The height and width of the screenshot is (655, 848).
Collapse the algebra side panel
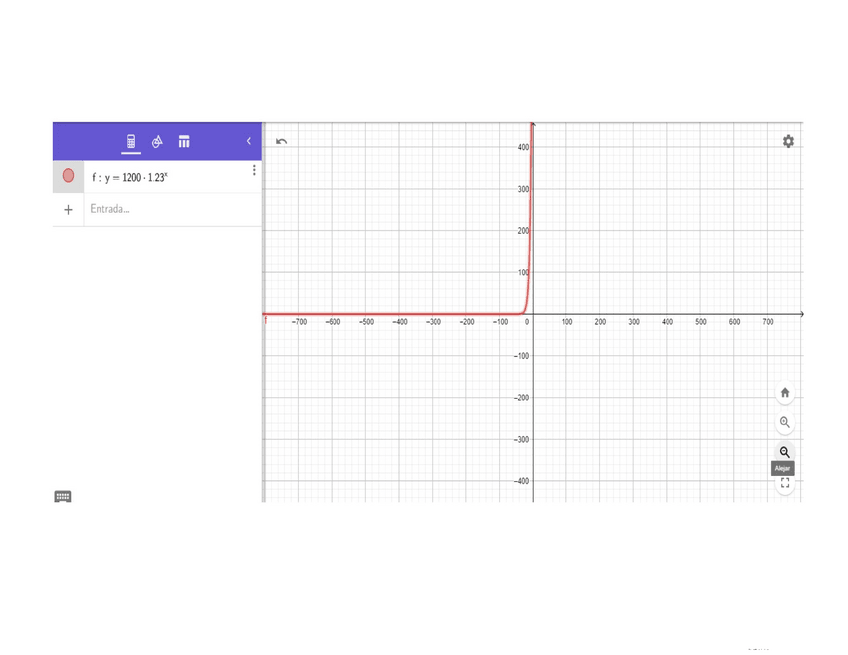(249, 141)
